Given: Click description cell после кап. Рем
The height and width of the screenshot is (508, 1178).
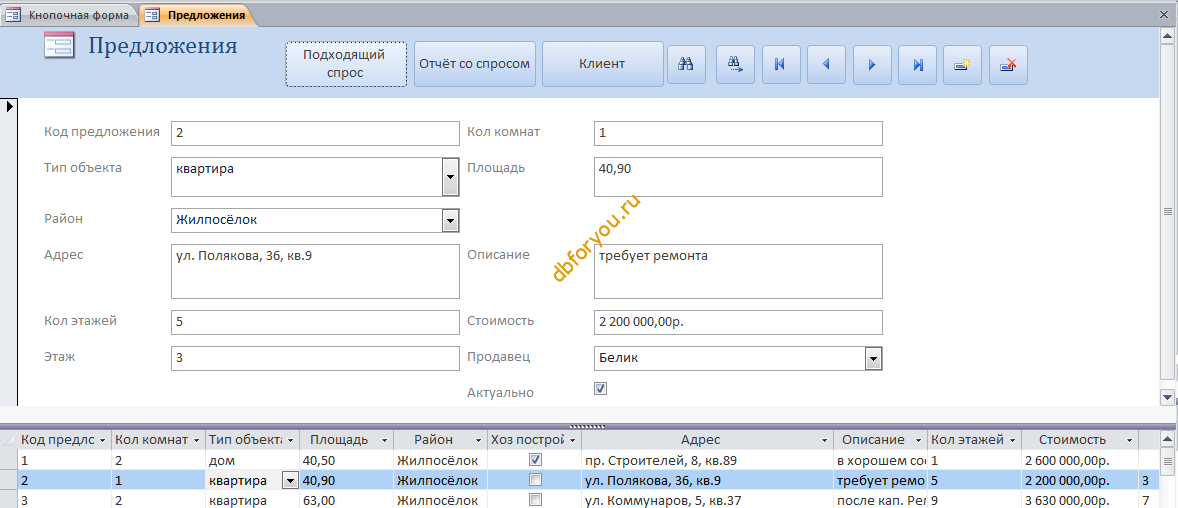Looking at the screenshot, I should [x=880, y=500].
